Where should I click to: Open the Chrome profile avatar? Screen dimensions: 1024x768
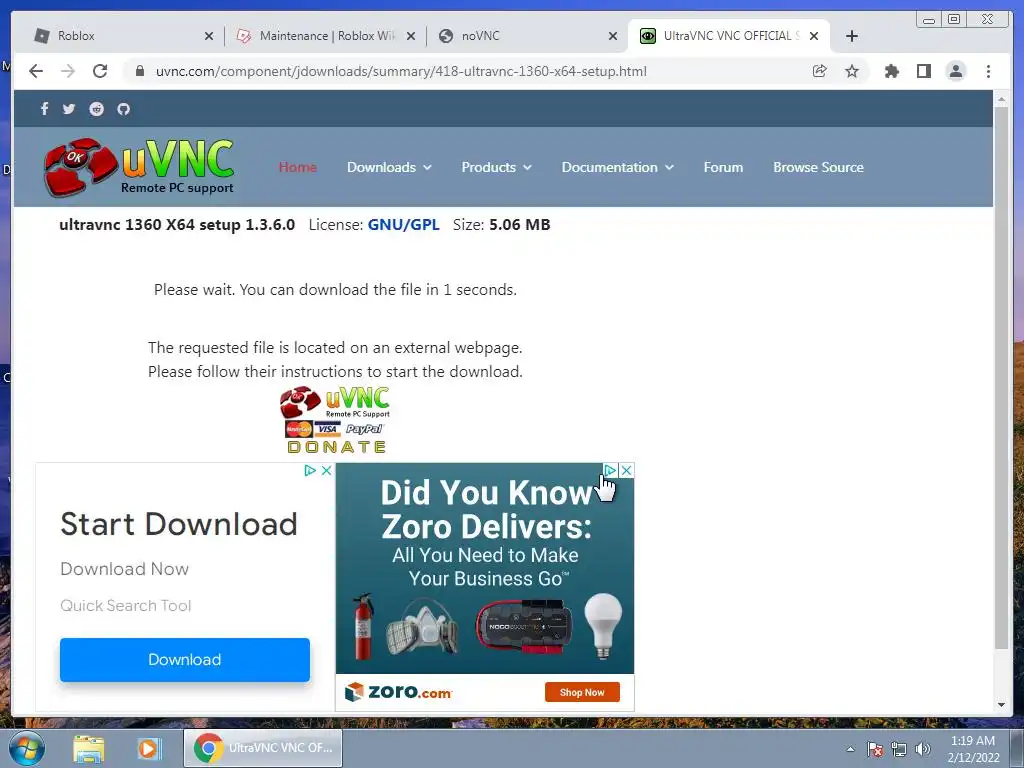tap(955, 71)
